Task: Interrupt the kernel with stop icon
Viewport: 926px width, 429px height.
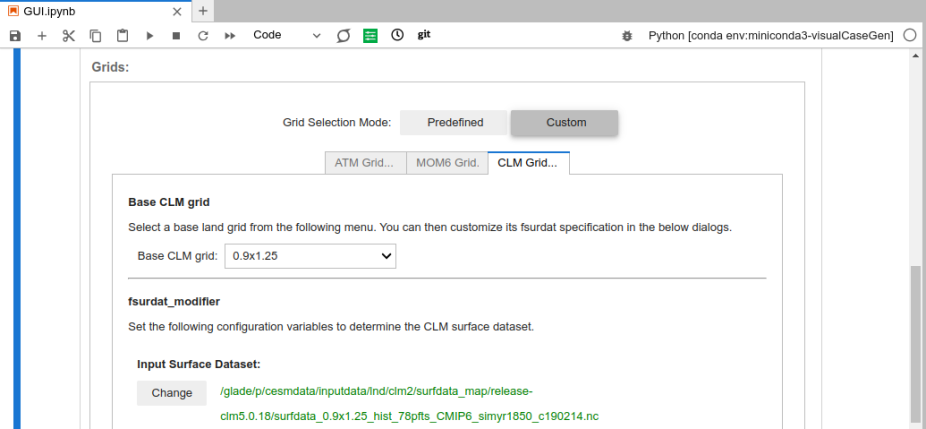Action: 176,35
